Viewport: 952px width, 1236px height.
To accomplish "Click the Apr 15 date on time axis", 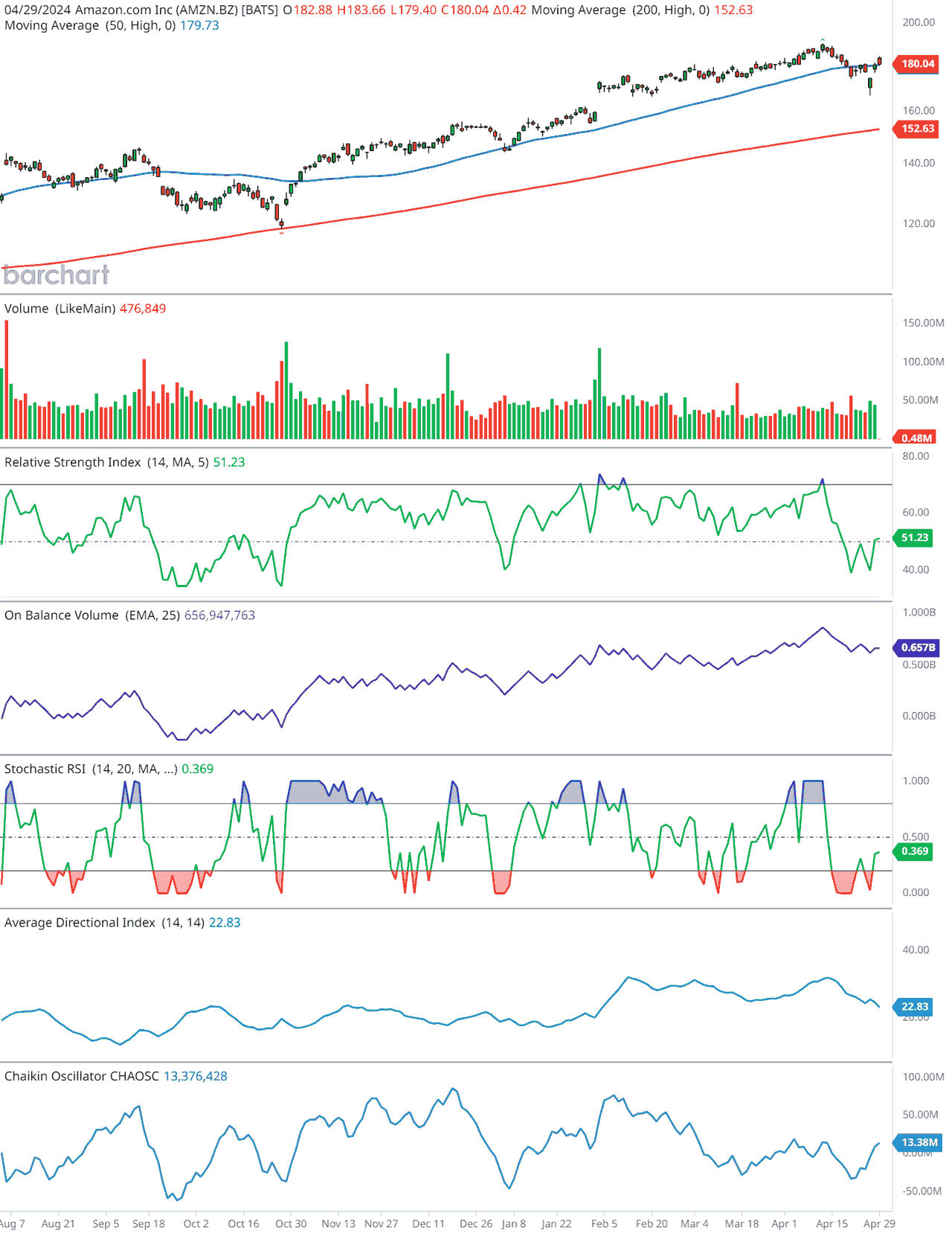I will [832, 1223].
